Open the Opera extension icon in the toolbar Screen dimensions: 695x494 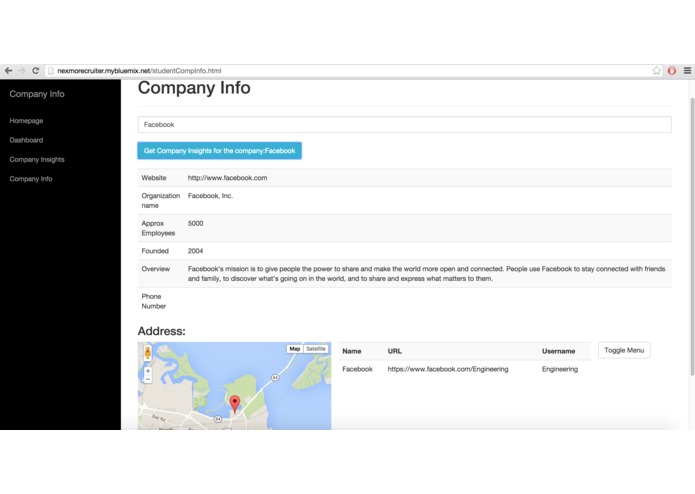(x=672, y=70)
